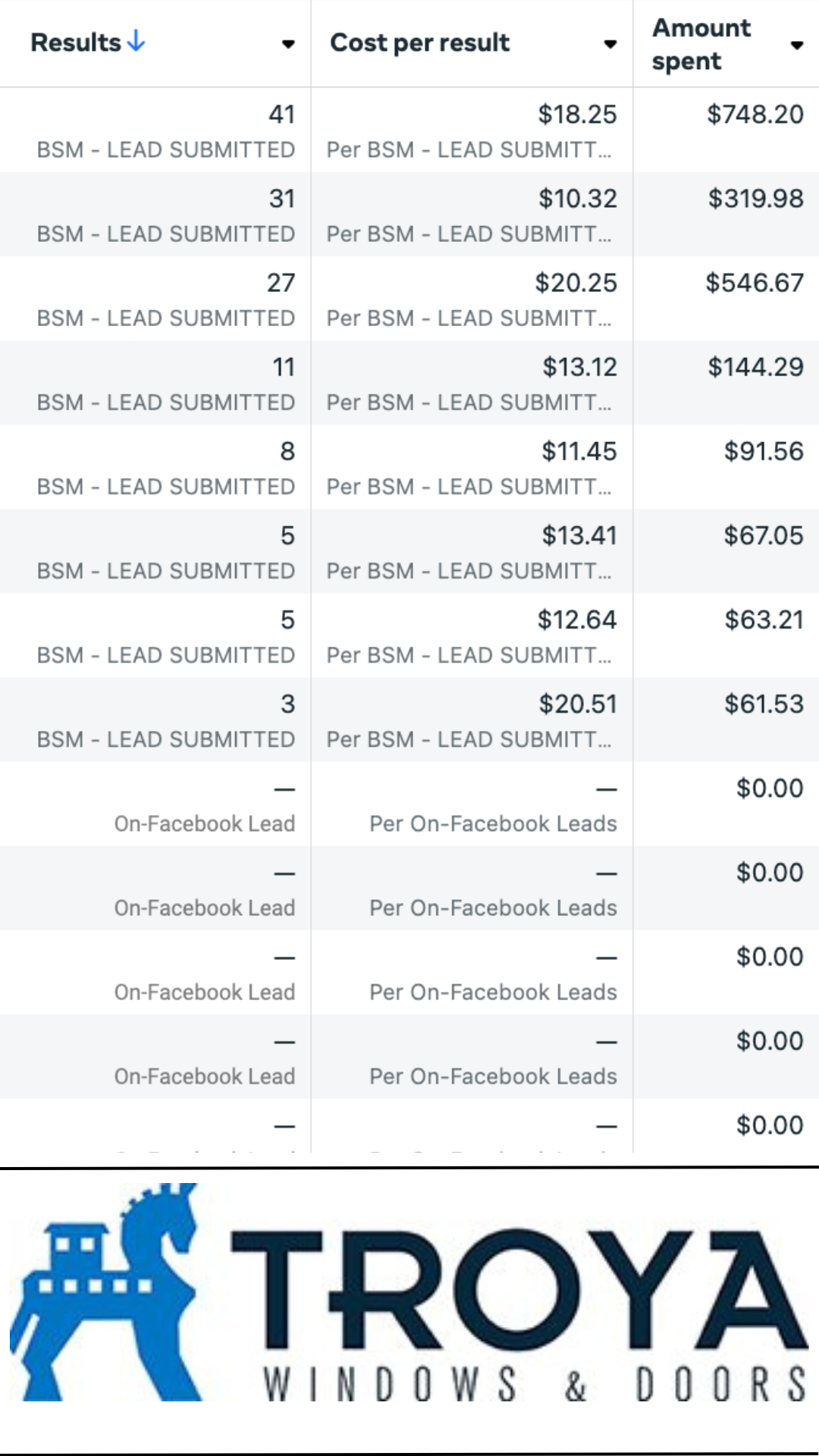819x1456 pixels.
Task: Select the $144.29 amount spent value
Action: [x=755, y=367]
